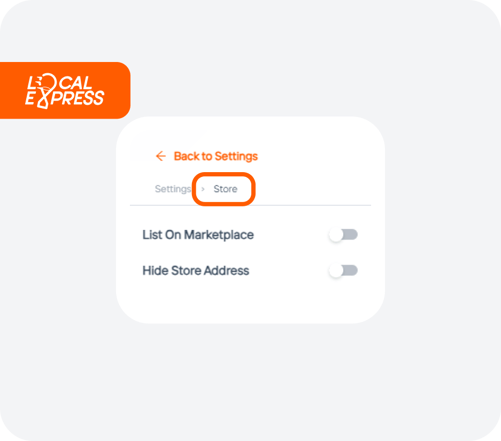Click the word EXPRESS in the logo
501x441 pixels.
click(65, 99)
